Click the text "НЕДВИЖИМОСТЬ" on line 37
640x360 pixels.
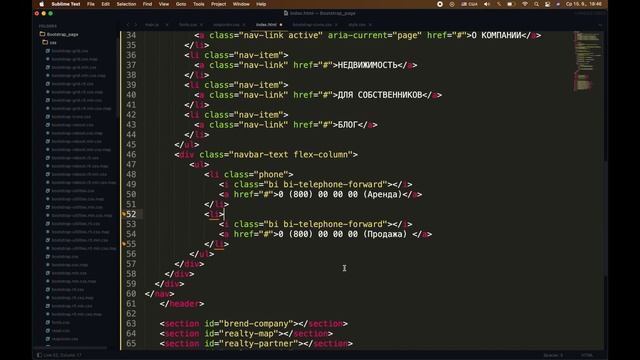tap(367, 65)
